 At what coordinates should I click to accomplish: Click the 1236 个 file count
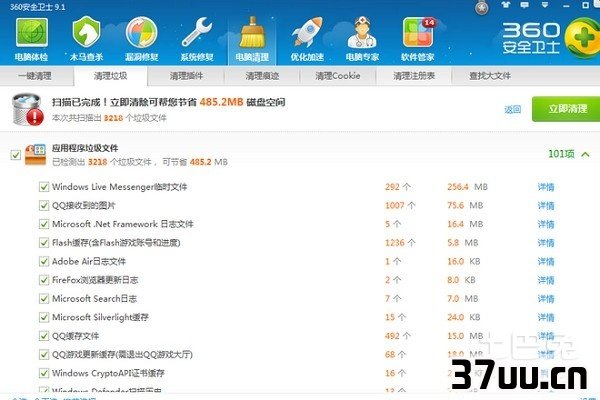(400, 243)
